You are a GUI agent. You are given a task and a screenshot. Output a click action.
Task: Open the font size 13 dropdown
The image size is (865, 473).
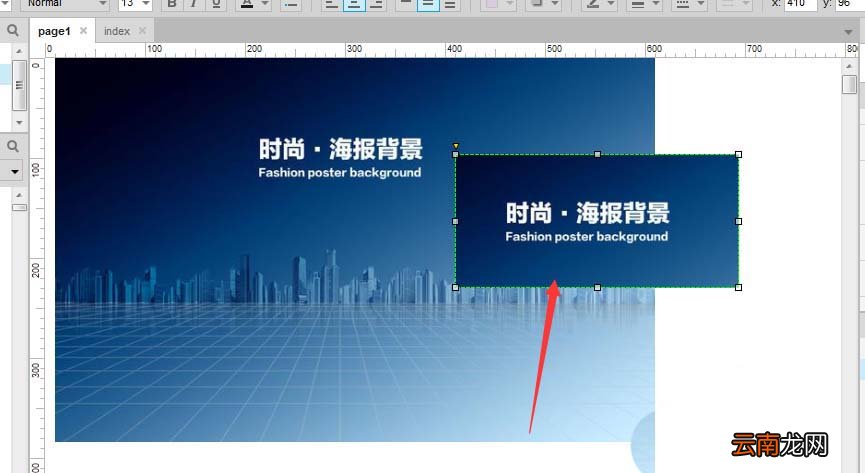point(135,4)
